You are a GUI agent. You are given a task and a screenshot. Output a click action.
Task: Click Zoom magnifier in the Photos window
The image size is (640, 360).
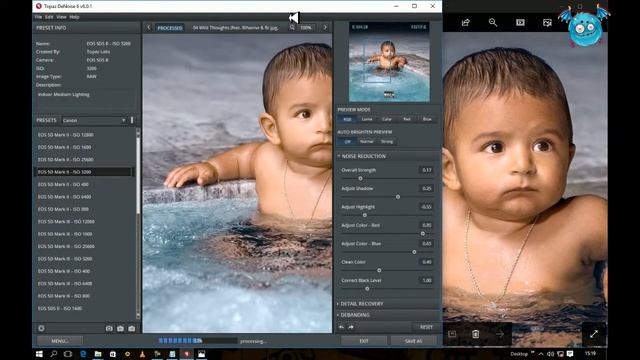pyautogui.click(x=493, y=22)
